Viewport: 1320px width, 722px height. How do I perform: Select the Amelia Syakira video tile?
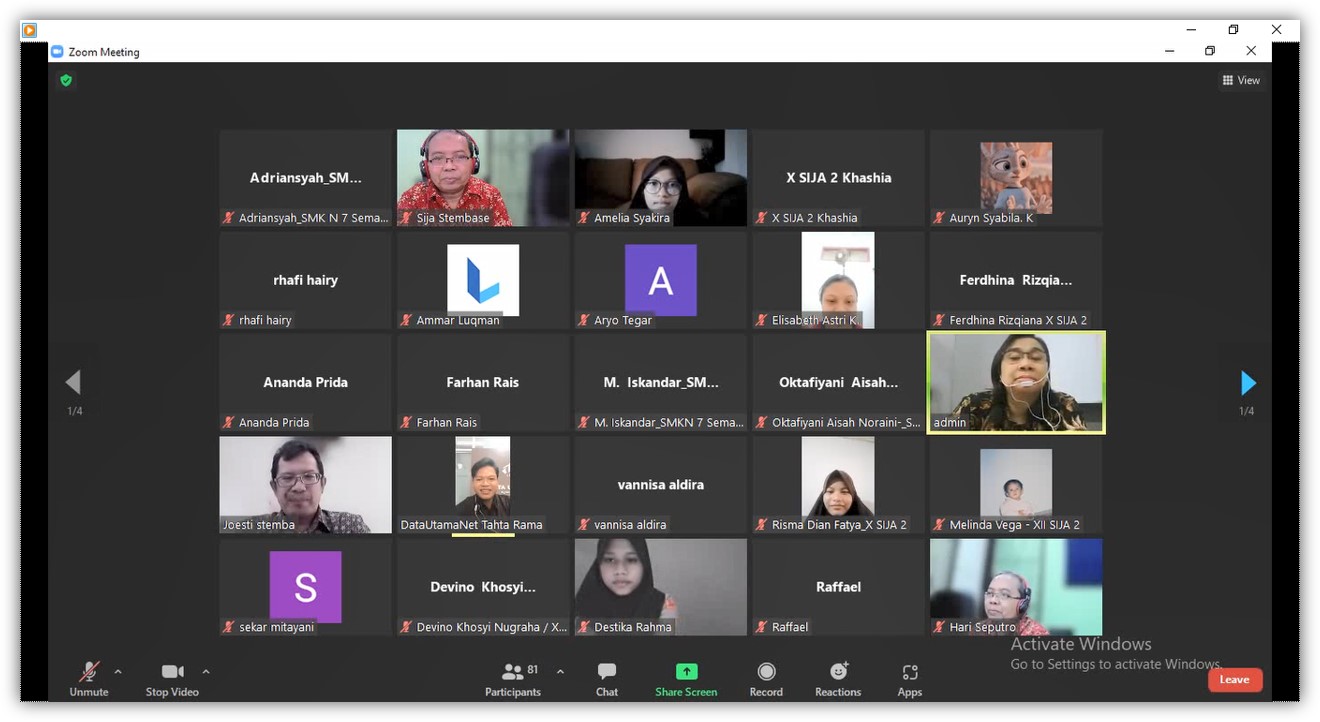tap(661, 178)
